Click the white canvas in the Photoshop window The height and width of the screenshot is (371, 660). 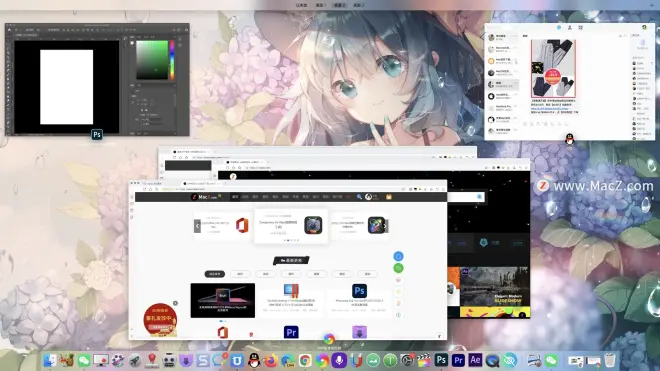[67, 87]
